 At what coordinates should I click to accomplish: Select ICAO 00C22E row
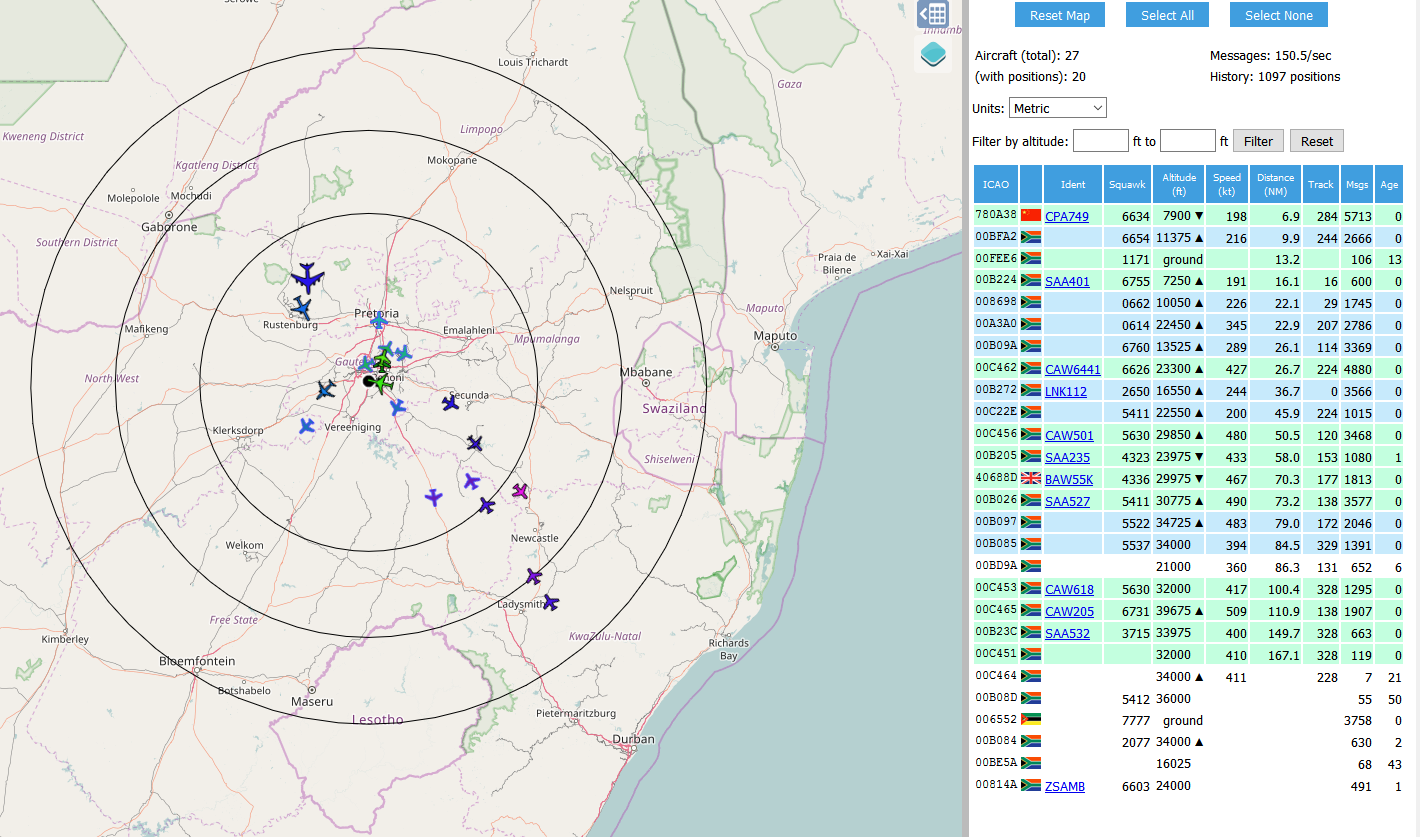coord(1188,413)
